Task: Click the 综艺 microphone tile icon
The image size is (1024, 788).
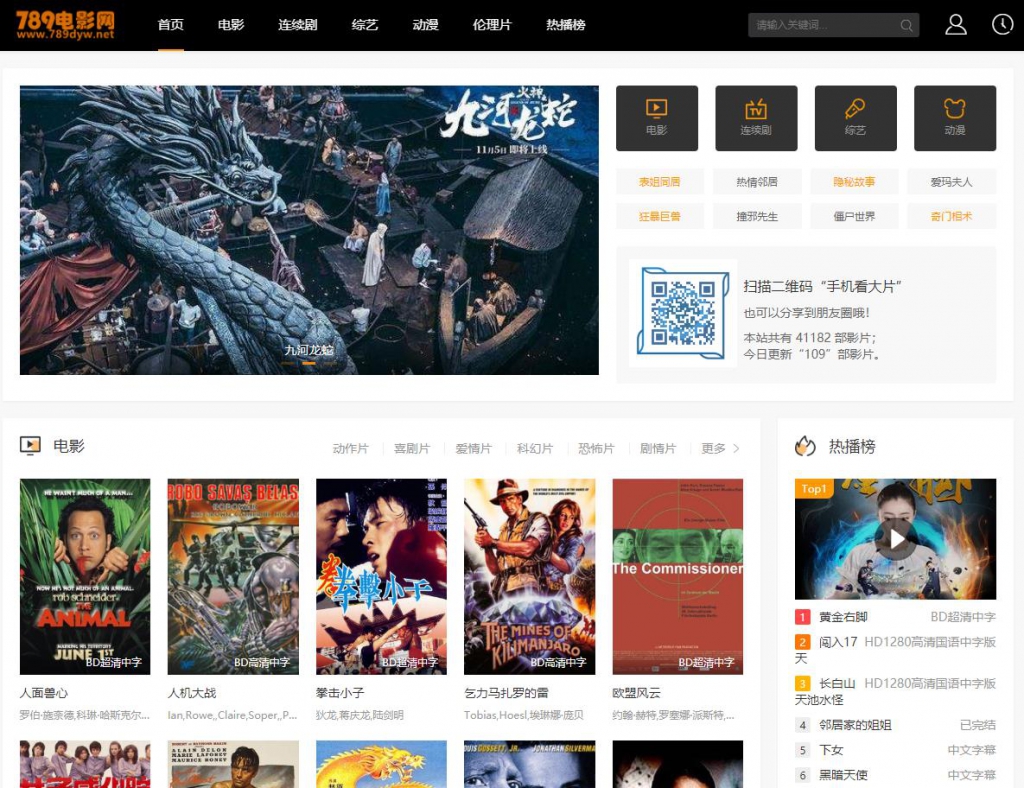Action: [x=855, y=108]
